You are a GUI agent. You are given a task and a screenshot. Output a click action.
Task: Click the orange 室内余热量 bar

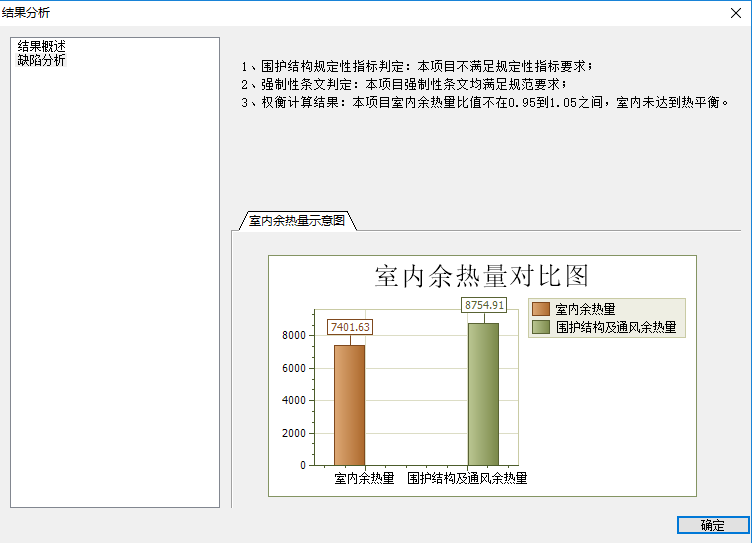click(350, 405)
